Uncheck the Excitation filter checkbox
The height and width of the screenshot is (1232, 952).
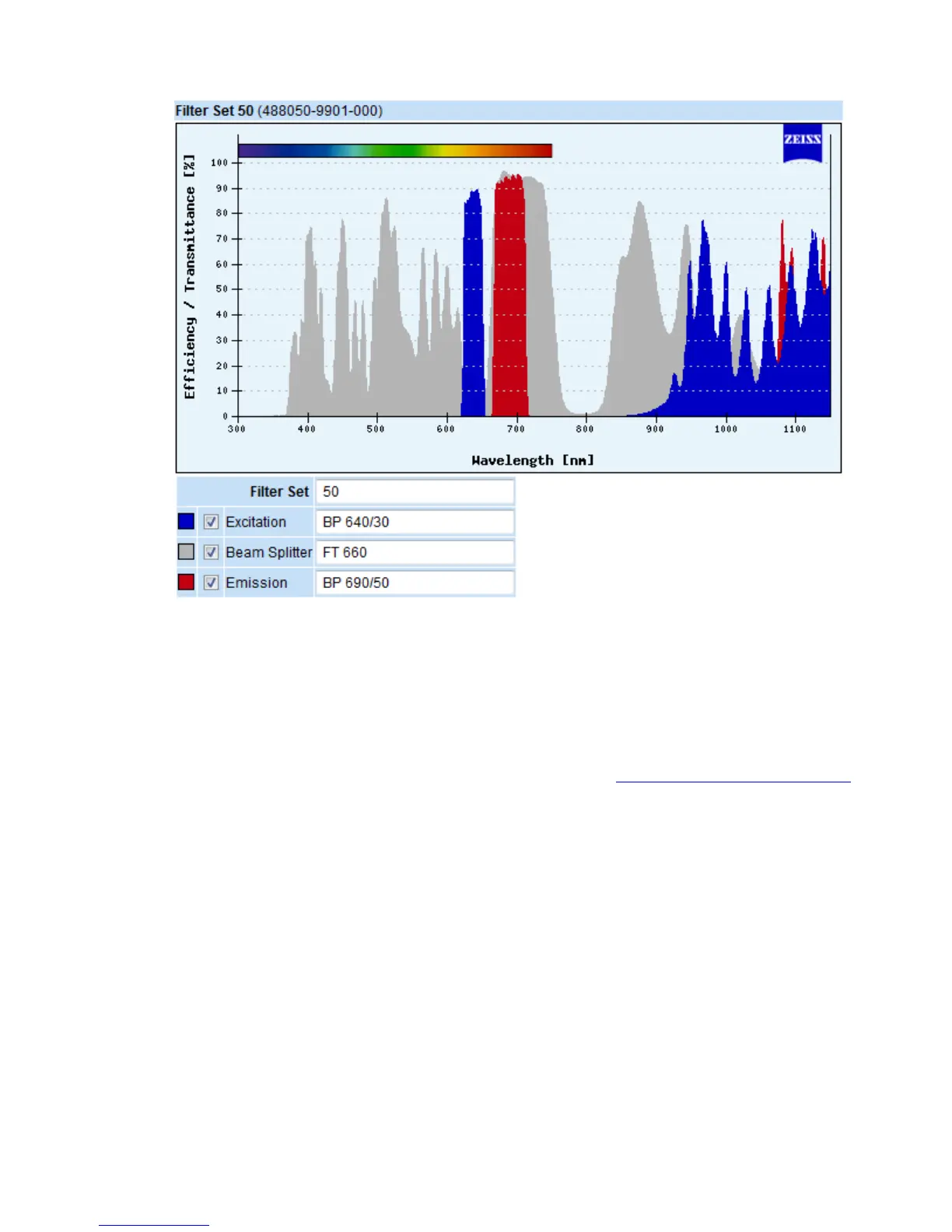click(x=211, y=522)
